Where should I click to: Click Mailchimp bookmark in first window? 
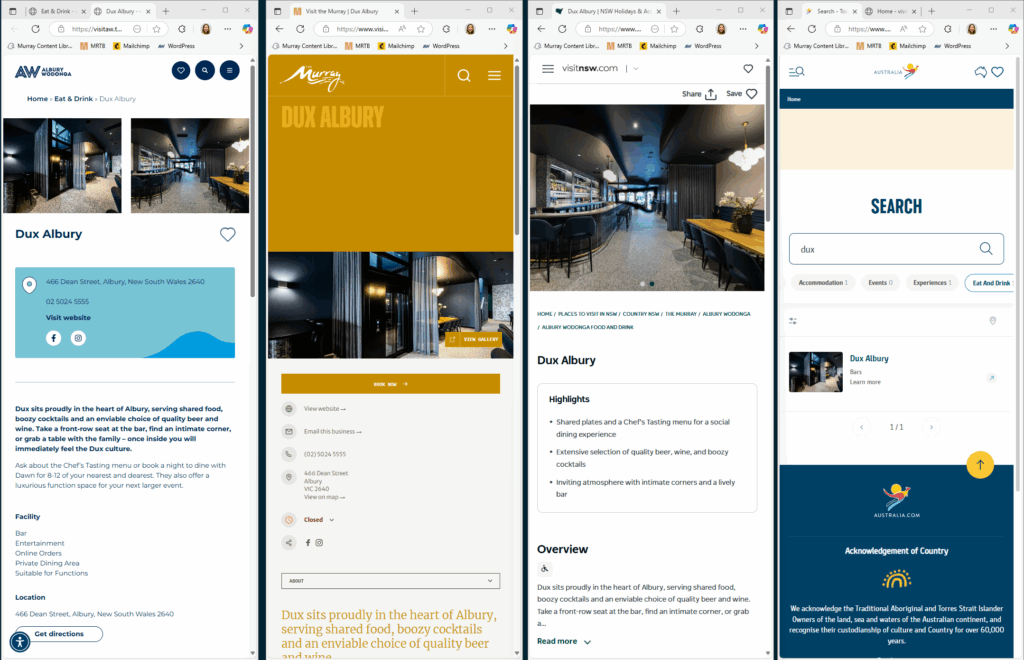[x=132, y=46]
